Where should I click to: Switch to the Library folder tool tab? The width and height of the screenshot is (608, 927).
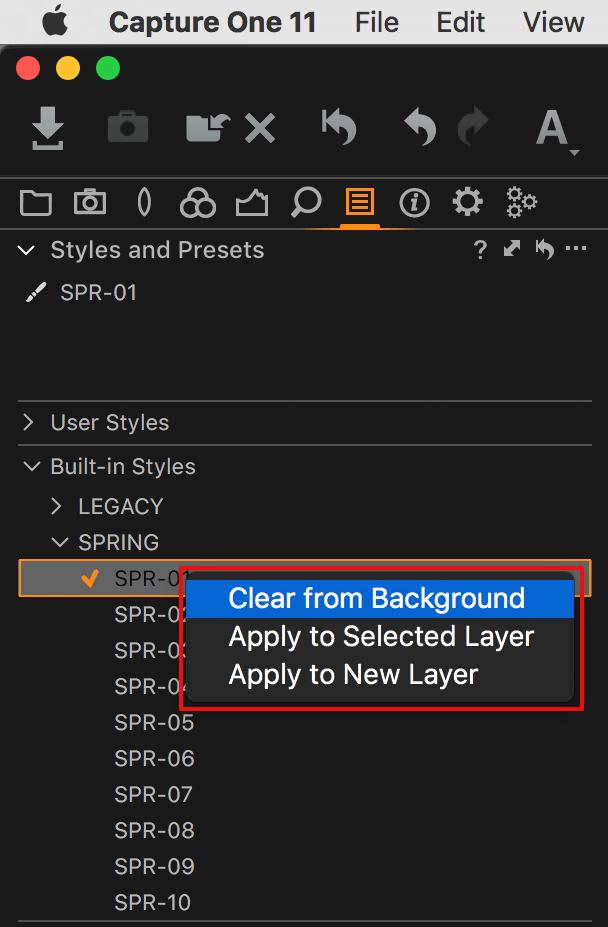click(x=36, y=203)
